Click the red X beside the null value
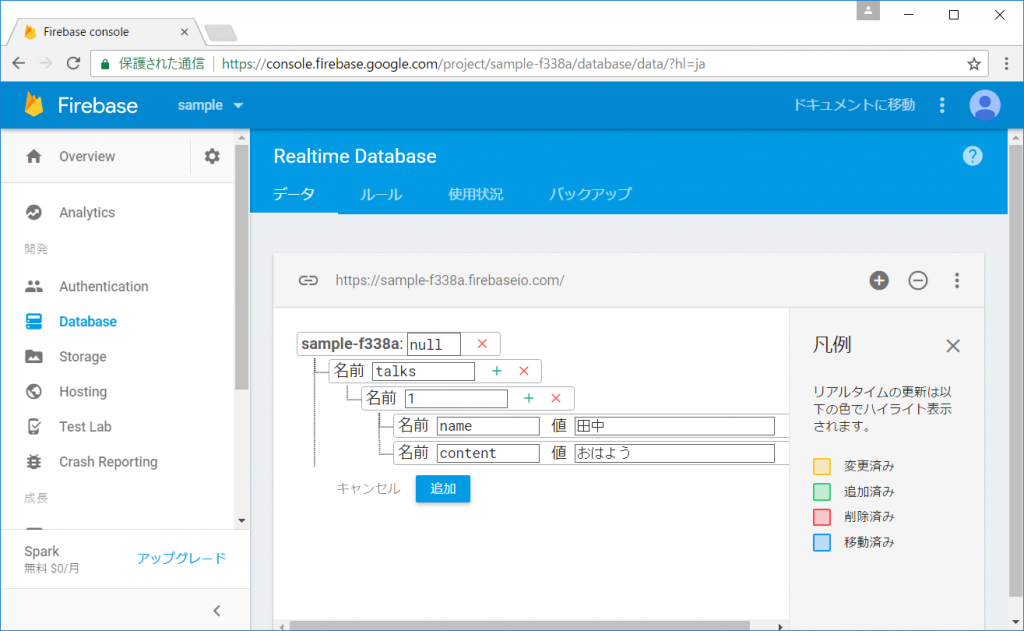The width and height of the screenshot is (1024, 631). 482,342
